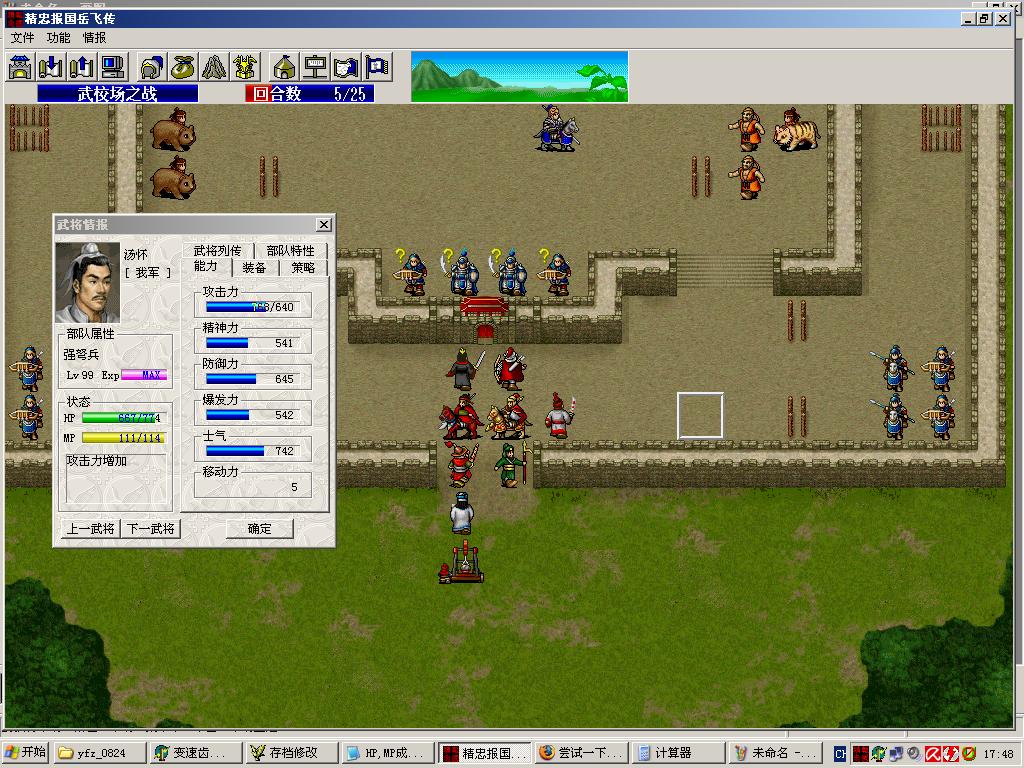
Task: Click the blue flag toolbar icon
Action: coord(377,67)
